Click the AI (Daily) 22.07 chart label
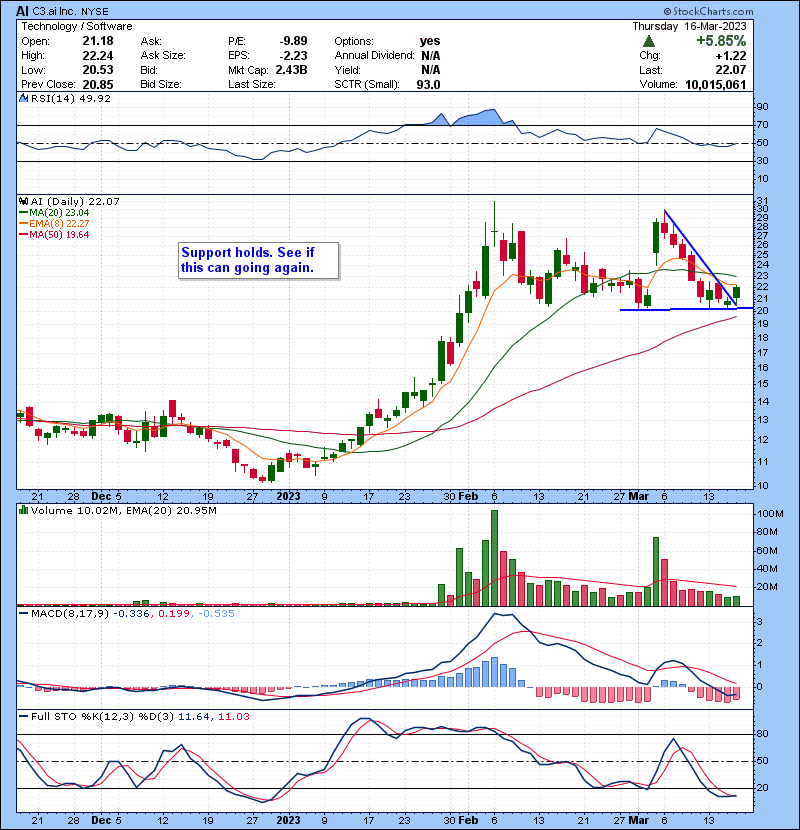The width and height of the screenshot is (800, 830). pyautogui.click(x=75, y=201)
